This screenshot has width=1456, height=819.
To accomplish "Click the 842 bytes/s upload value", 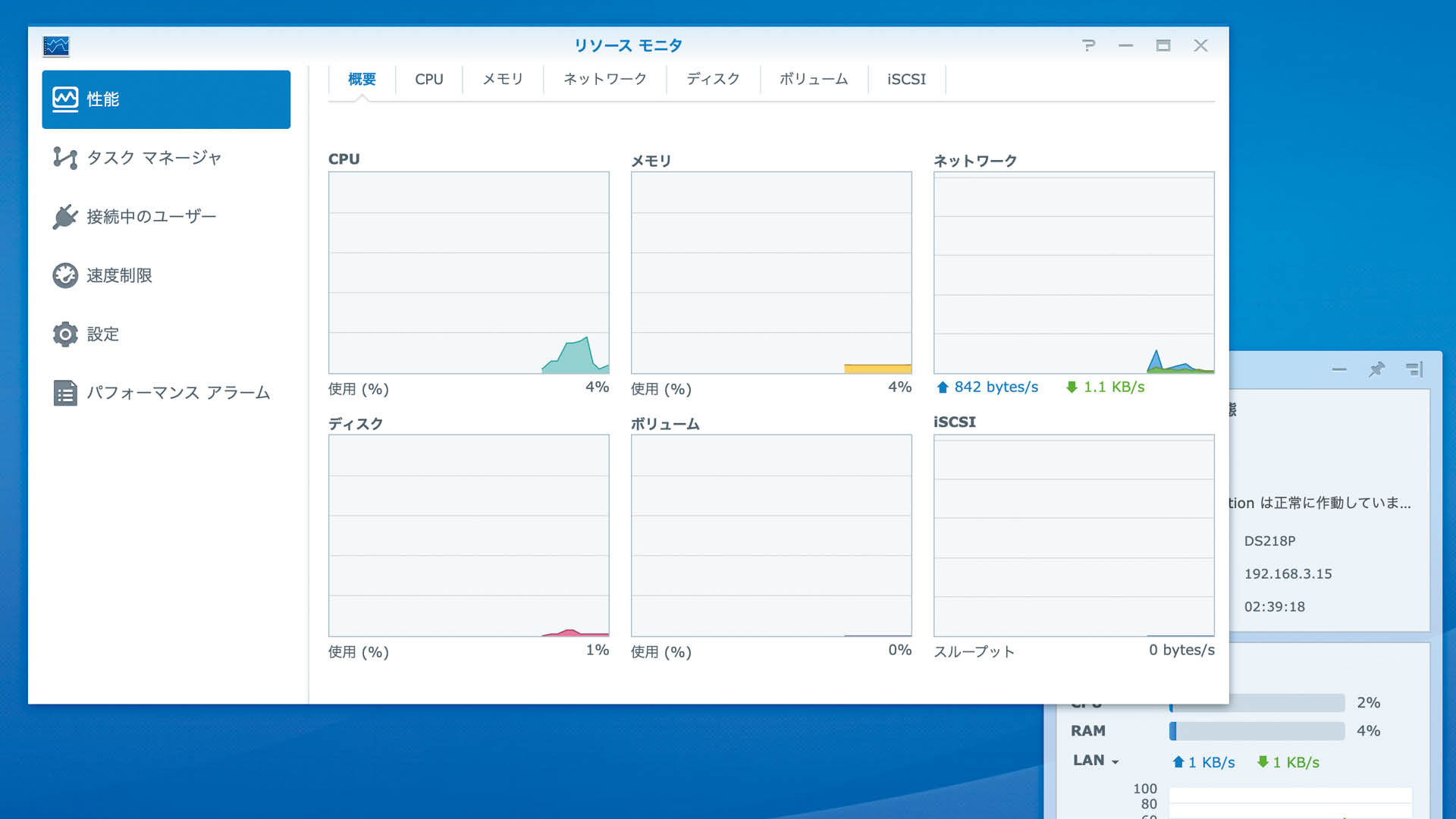I will click(x=996, y=388).
